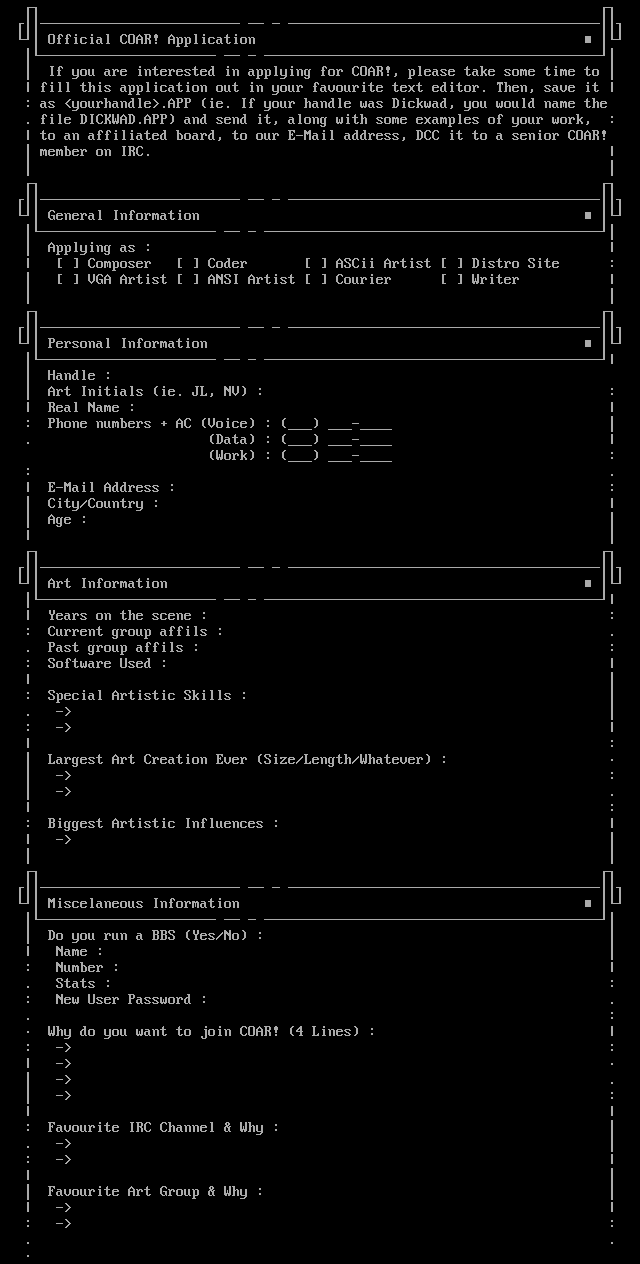Select the Distro Site checkbox
640x1264 pixels.
tap(452, 264)
